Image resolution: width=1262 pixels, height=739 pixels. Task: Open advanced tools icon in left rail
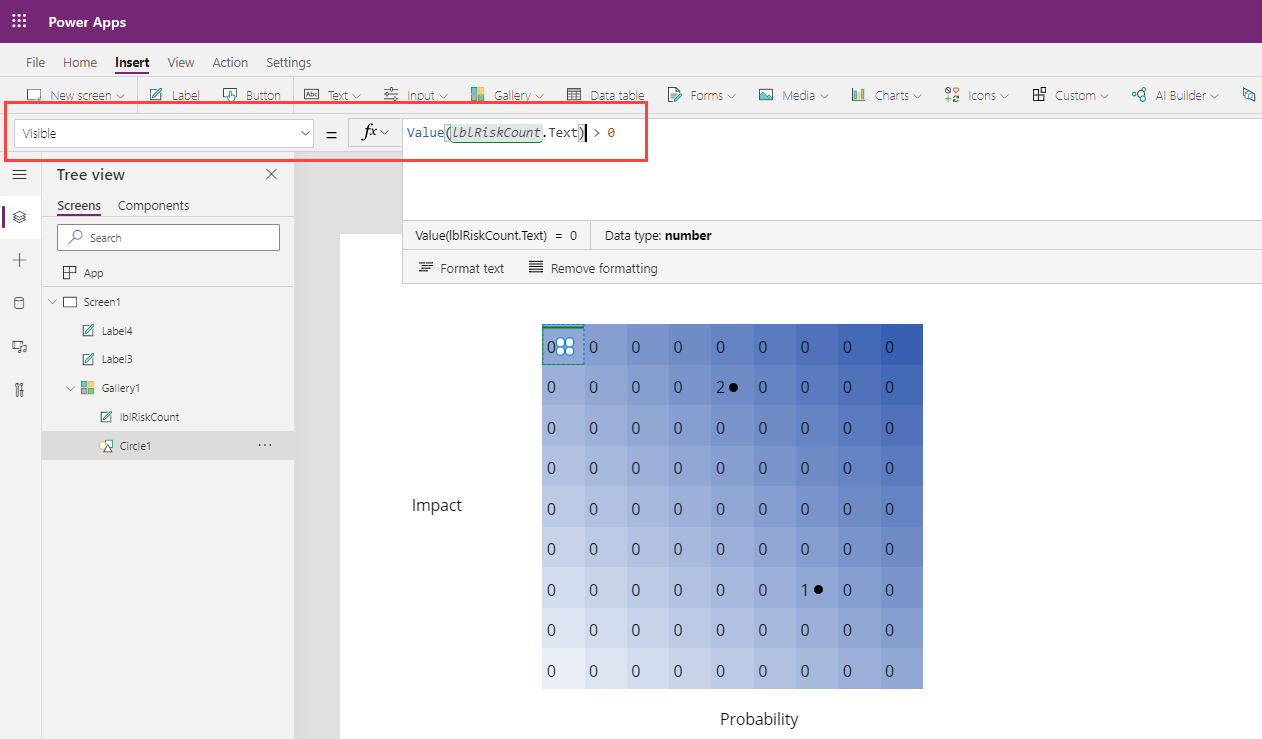(x=19, y=389)
